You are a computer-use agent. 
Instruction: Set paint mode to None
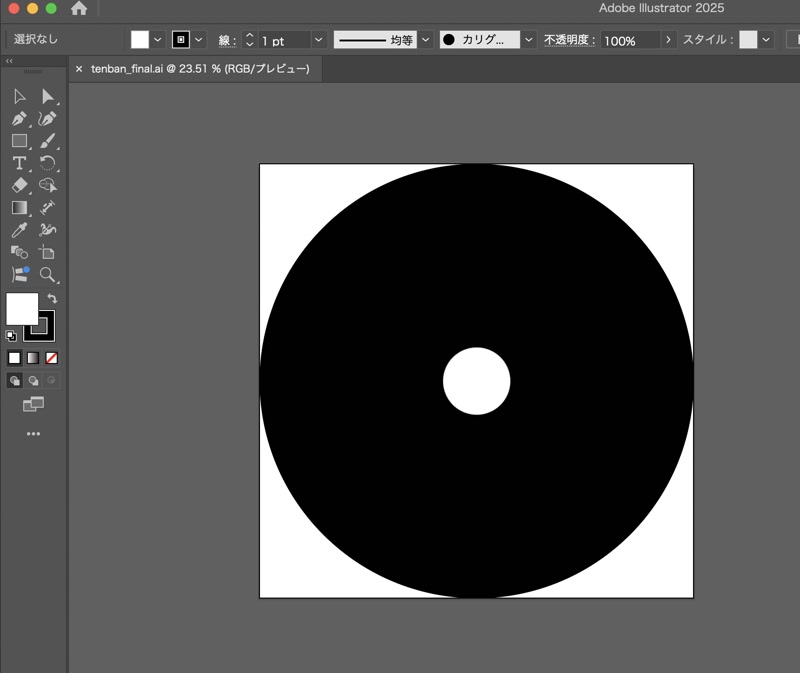(x=52, y=358)
